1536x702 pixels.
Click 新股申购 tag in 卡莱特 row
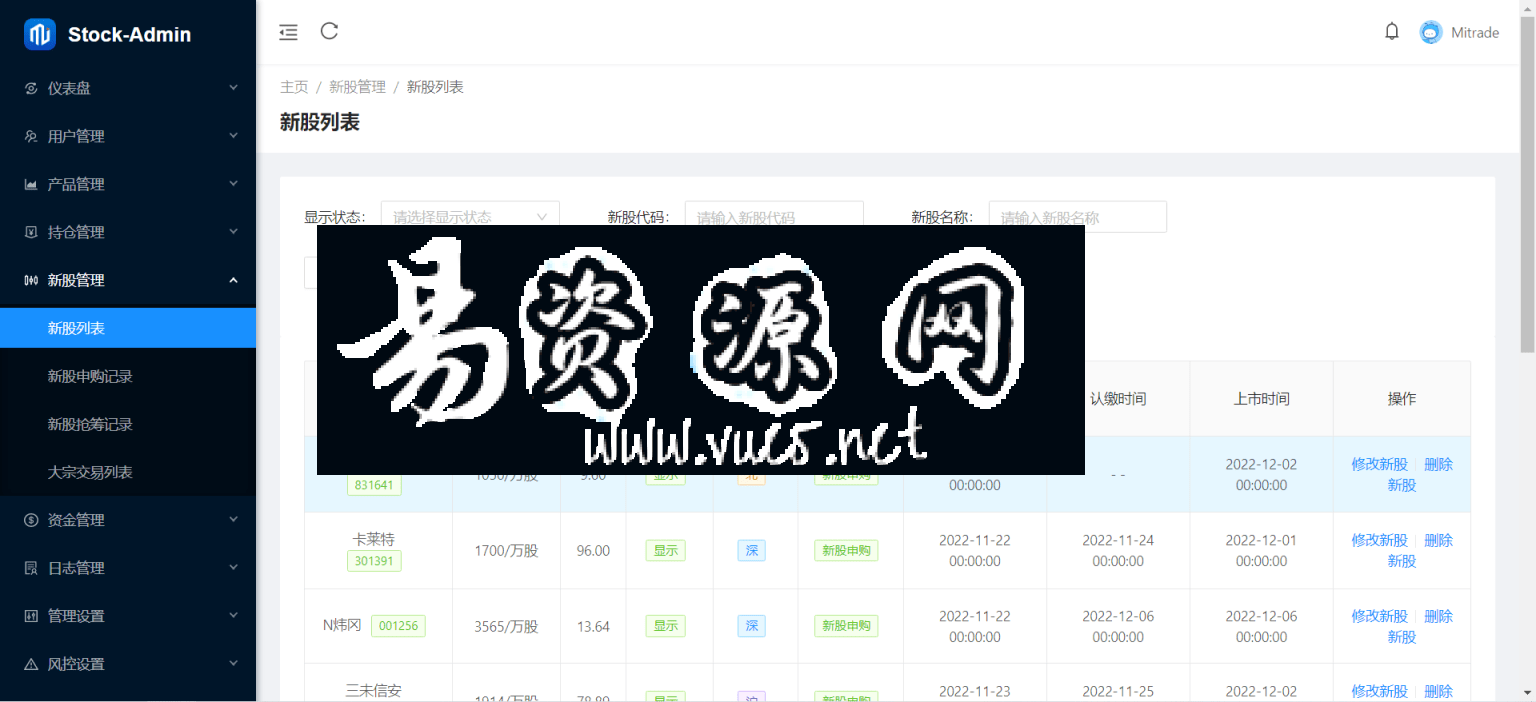[846, 550]
